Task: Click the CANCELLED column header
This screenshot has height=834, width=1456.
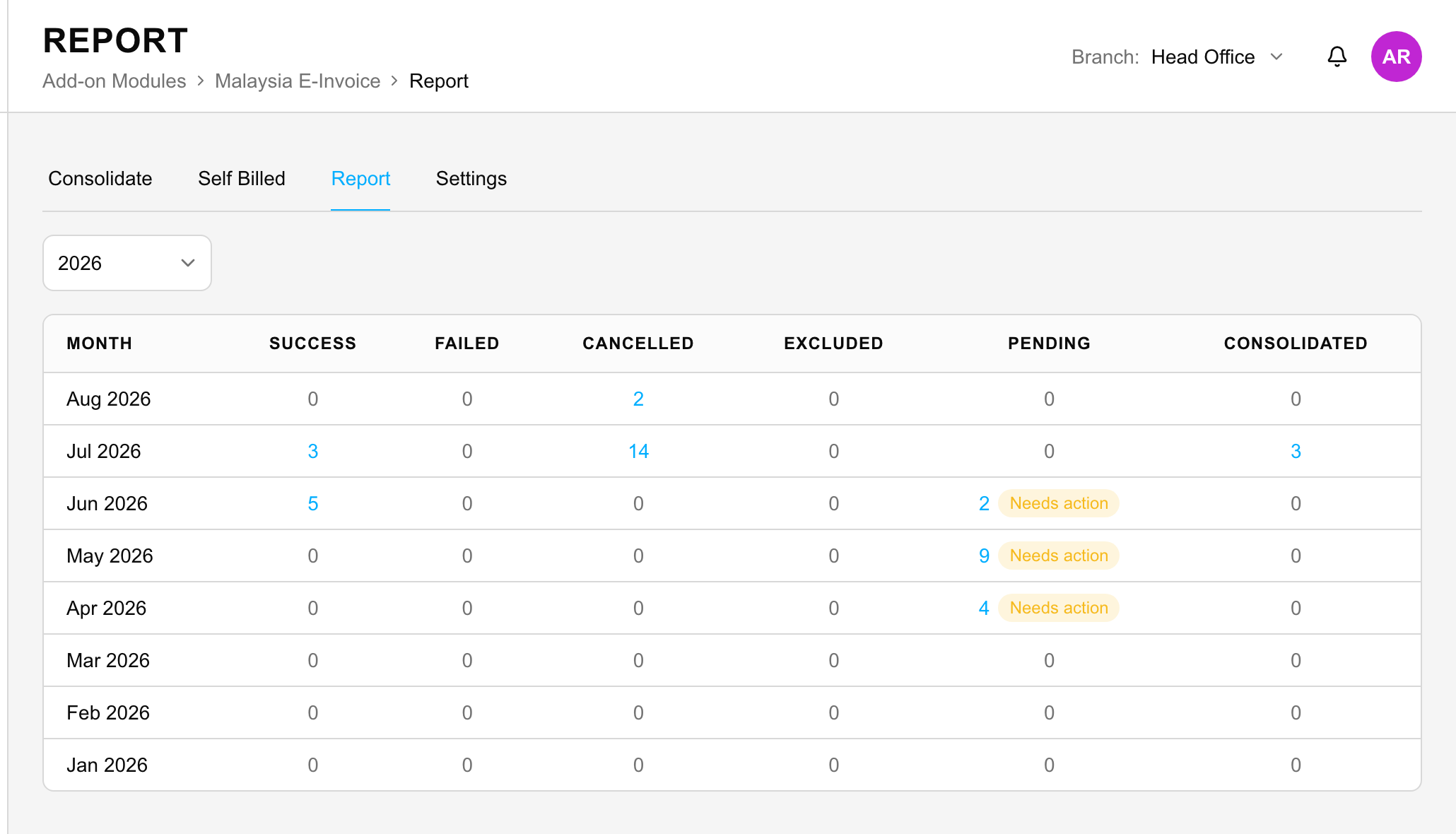Action: point(638,343)
